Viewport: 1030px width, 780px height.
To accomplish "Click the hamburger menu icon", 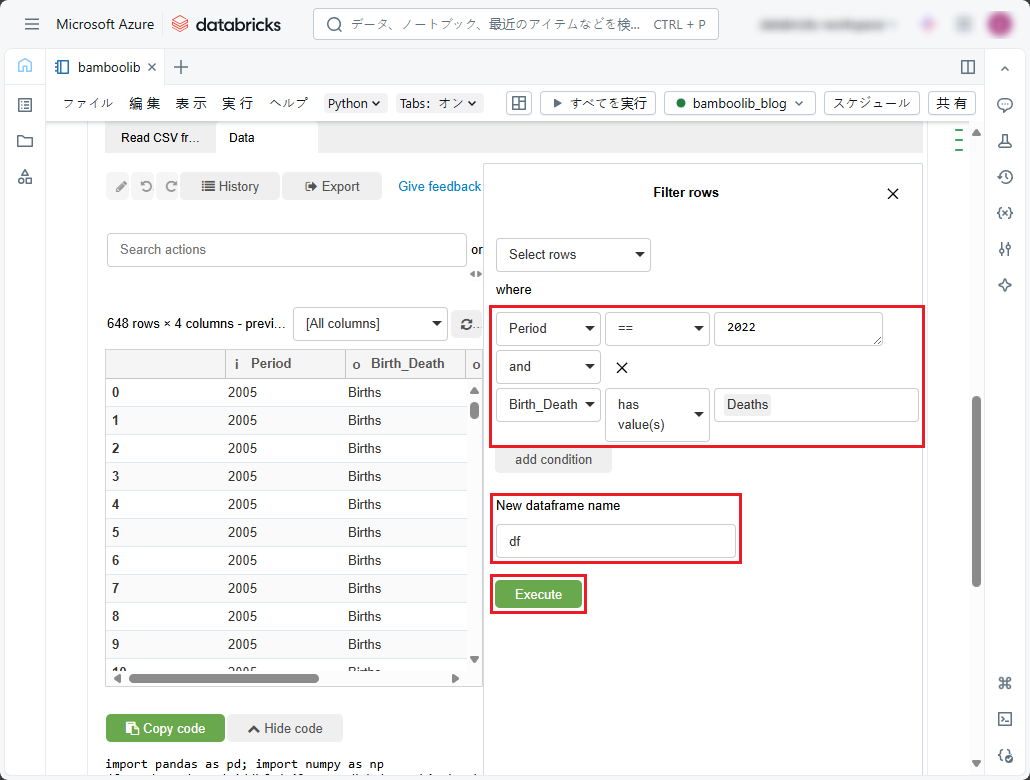I will (32, 24).
